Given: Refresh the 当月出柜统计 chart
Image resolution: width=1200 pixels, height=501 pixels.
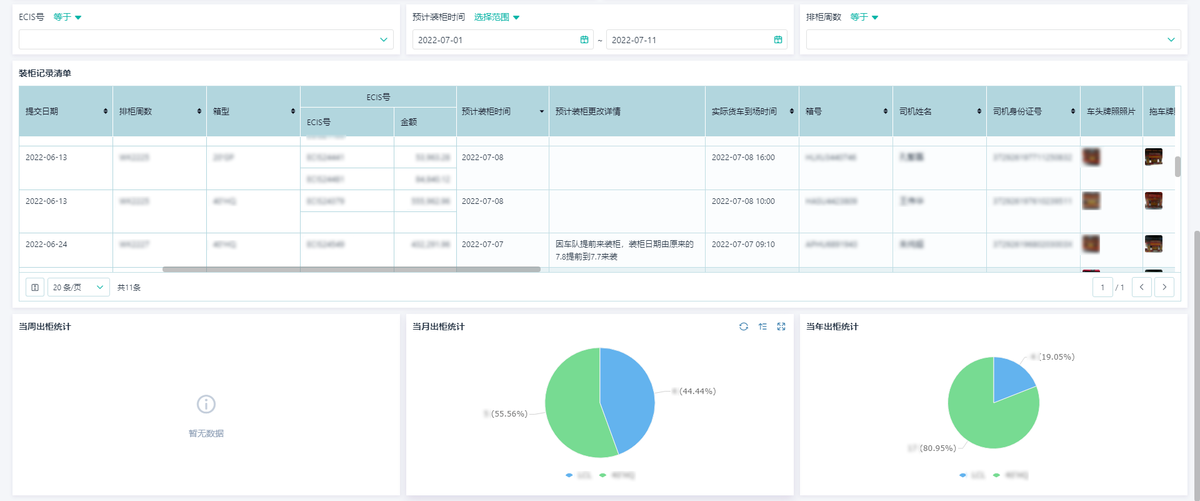Looking at the screenshot, I should (x=743, y=326).
